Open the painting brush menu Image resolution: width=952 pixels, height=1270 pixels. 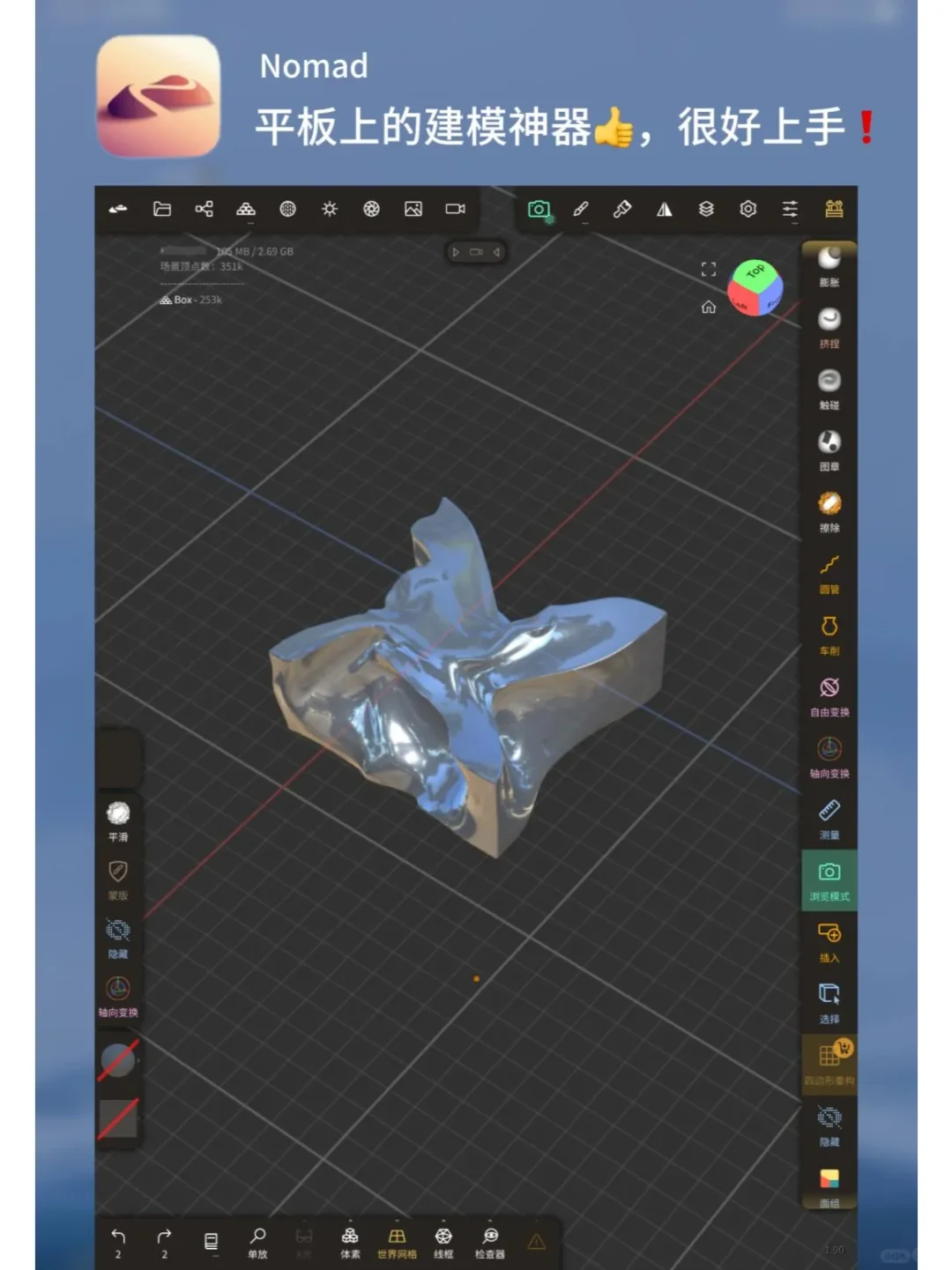tap(622, 209)
